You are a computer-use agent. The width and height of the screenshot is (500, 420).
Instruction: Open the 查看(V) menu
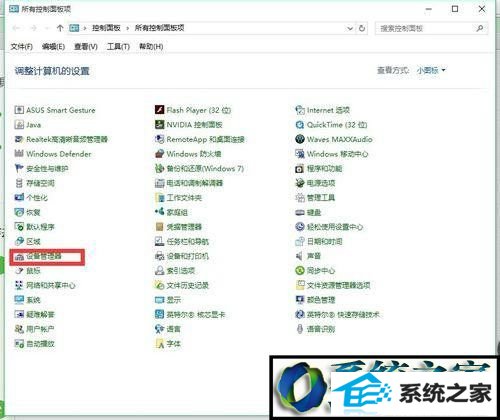[x=86, y=47]
